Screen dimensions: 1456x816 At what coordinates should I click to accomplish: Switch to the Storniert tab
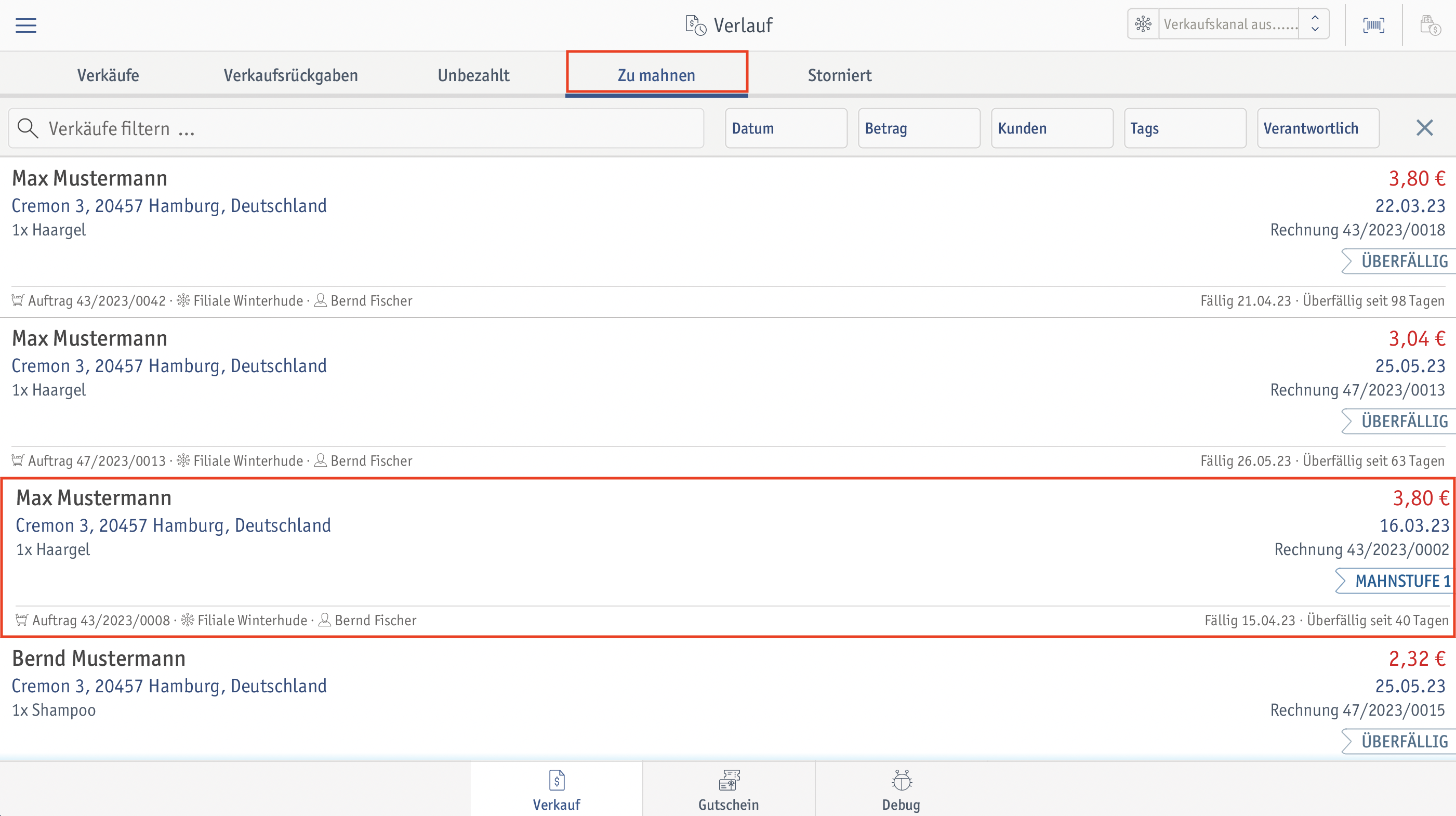click(839, 75)
